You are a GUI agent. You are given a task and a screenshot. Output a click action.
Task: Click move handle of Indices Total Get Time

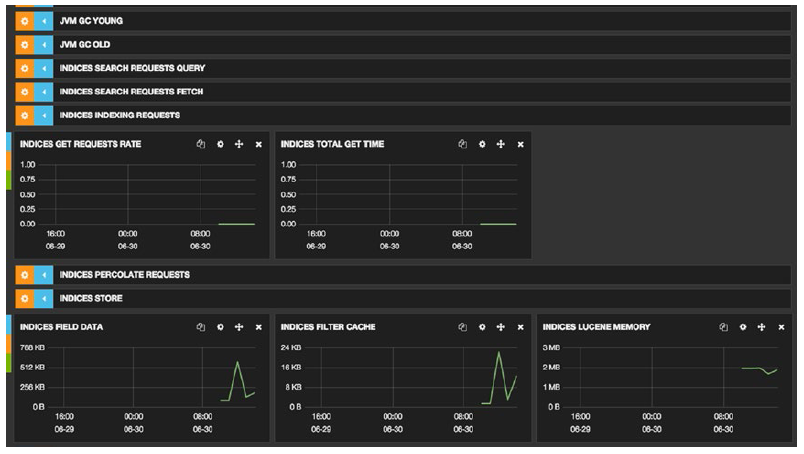[x=500, y=144]
